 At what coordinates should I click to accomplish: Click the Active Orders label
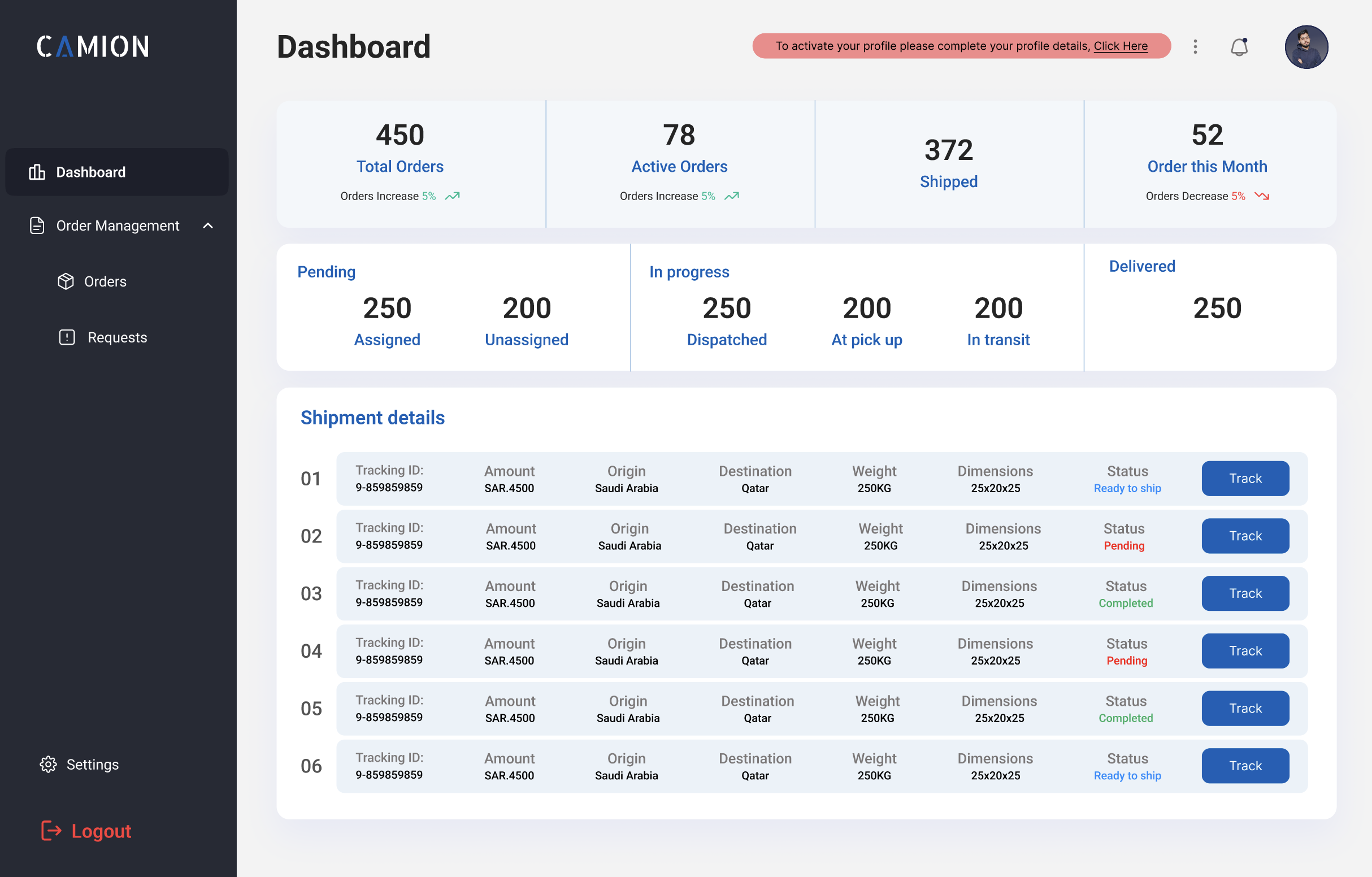(x=679, y=166)
